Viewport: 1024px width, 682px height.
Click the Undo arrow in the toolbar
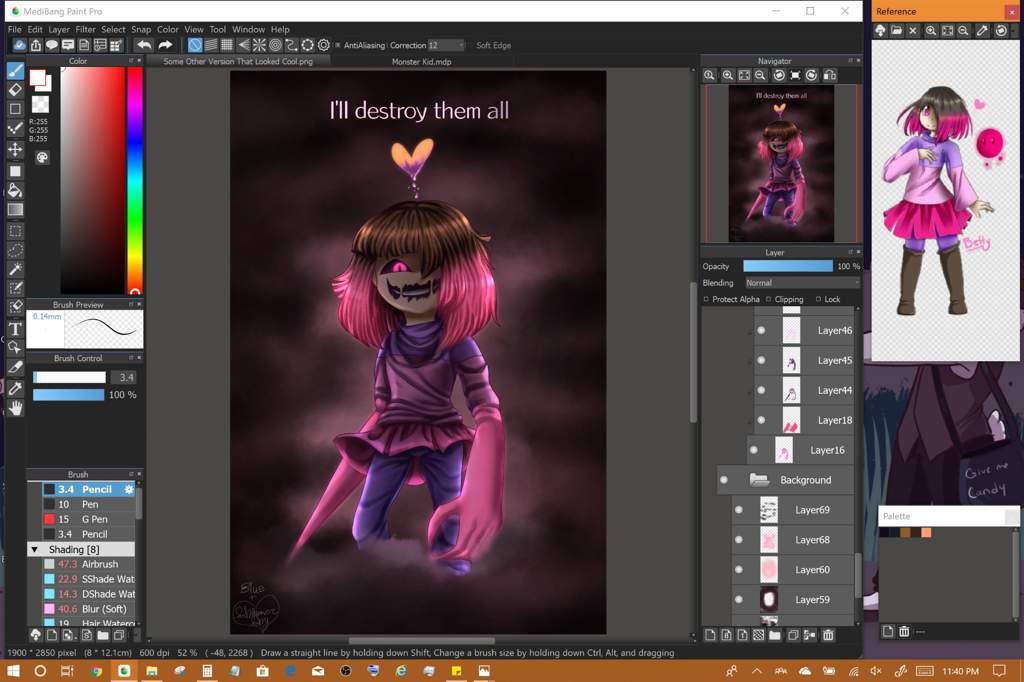(144, 45)
